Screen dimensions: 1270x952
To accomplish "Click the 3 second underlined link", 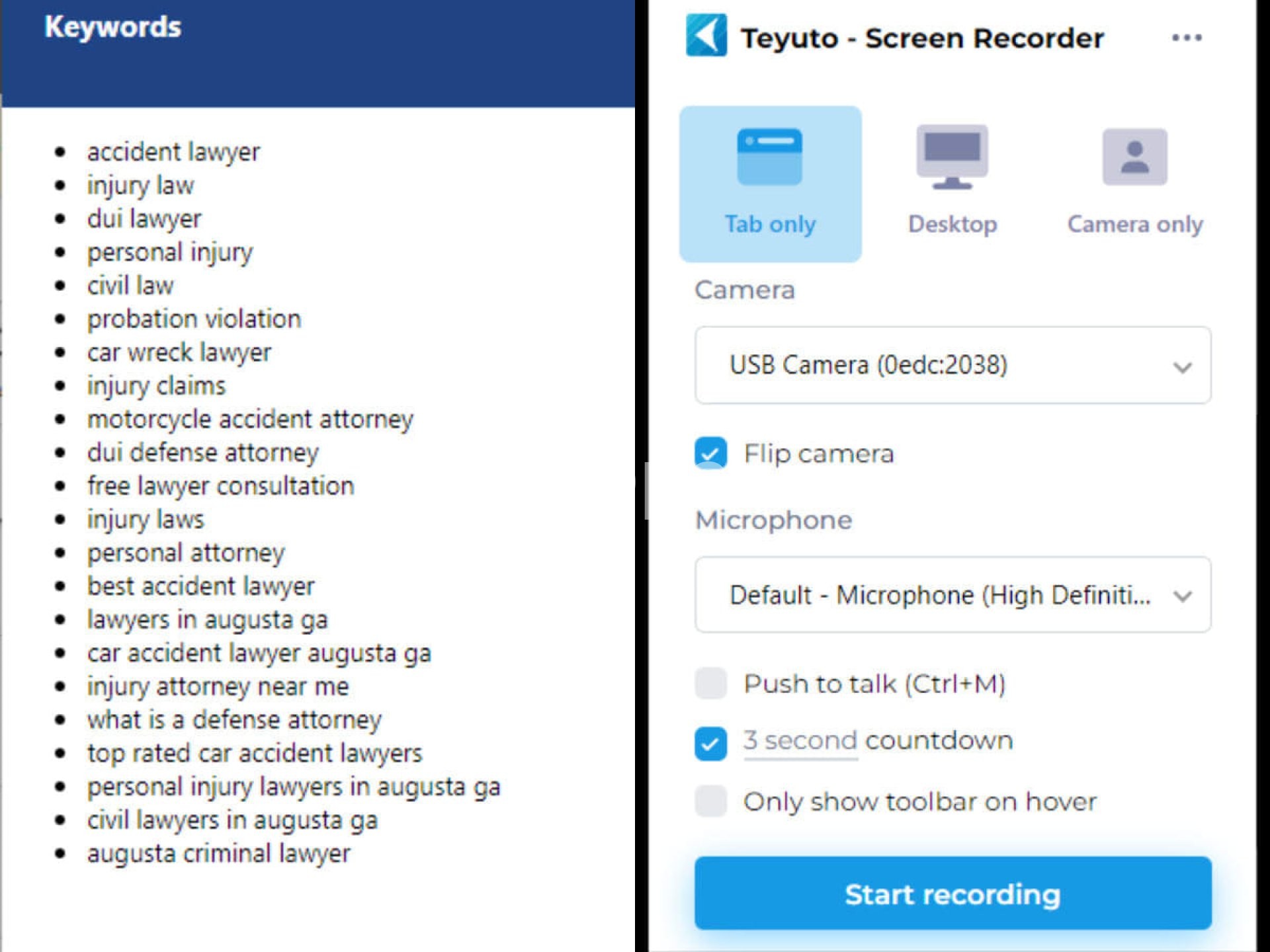I will point(800,741).
